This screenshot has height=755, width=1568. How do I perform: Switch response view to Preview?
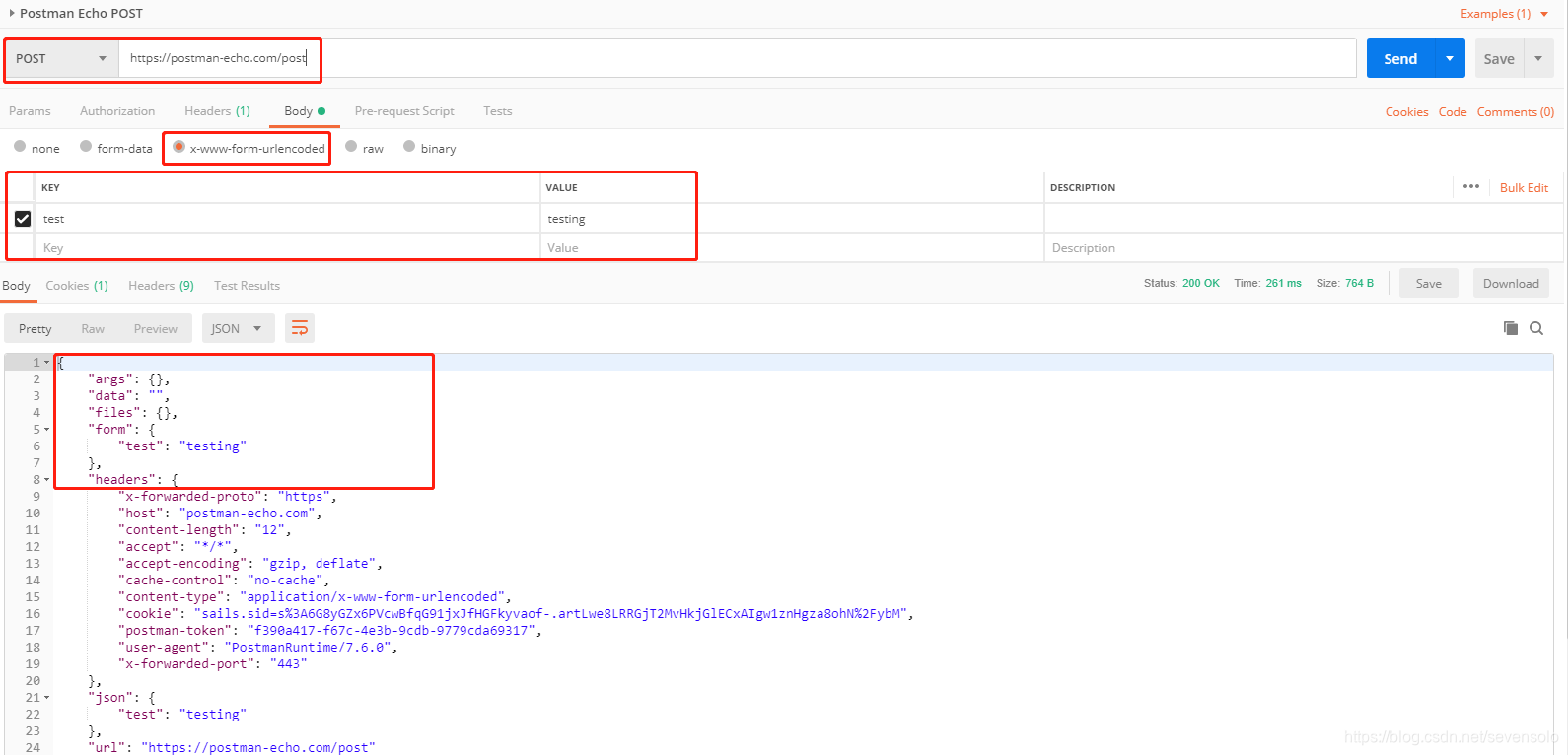[x=156, y=328]
